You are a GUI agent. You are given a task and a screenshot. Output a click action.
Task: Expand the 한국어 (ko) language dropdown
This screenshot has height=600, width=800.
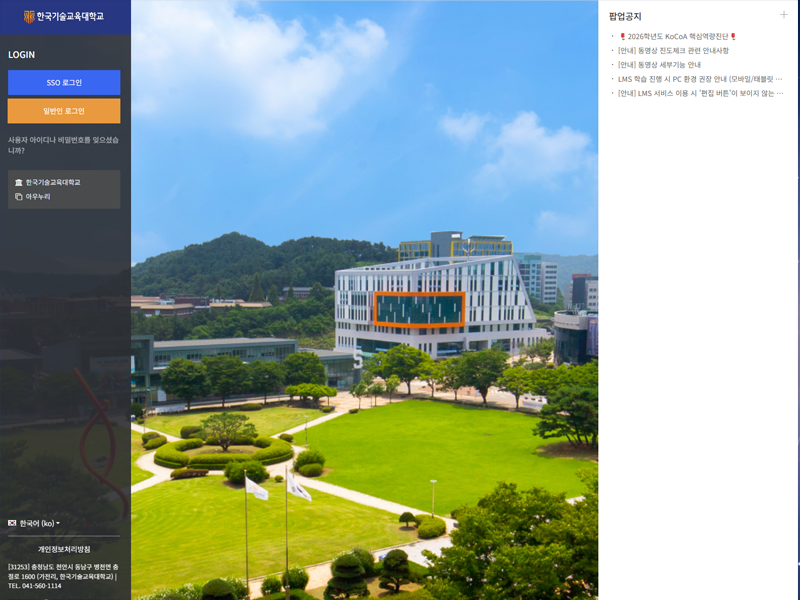click(38, 523)
